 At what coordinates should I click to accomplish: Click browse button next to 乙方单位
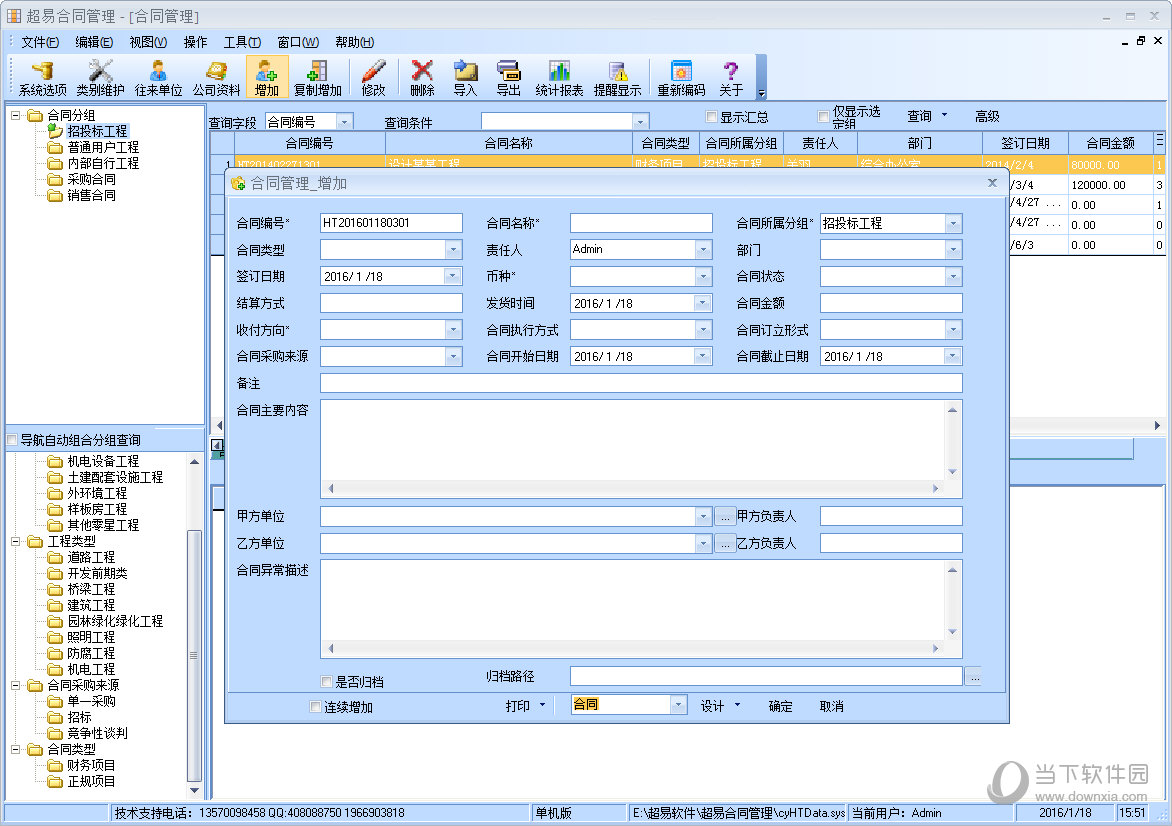[725, 543]
